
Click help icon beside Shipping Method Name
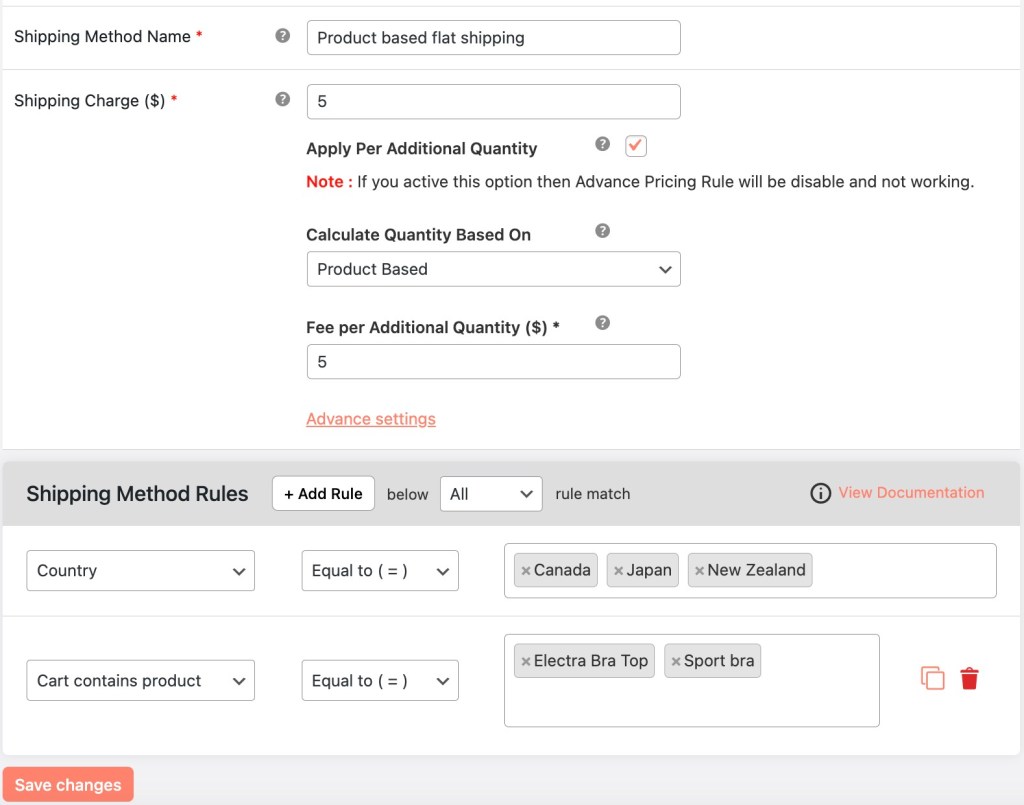click(x=283, y=36)
